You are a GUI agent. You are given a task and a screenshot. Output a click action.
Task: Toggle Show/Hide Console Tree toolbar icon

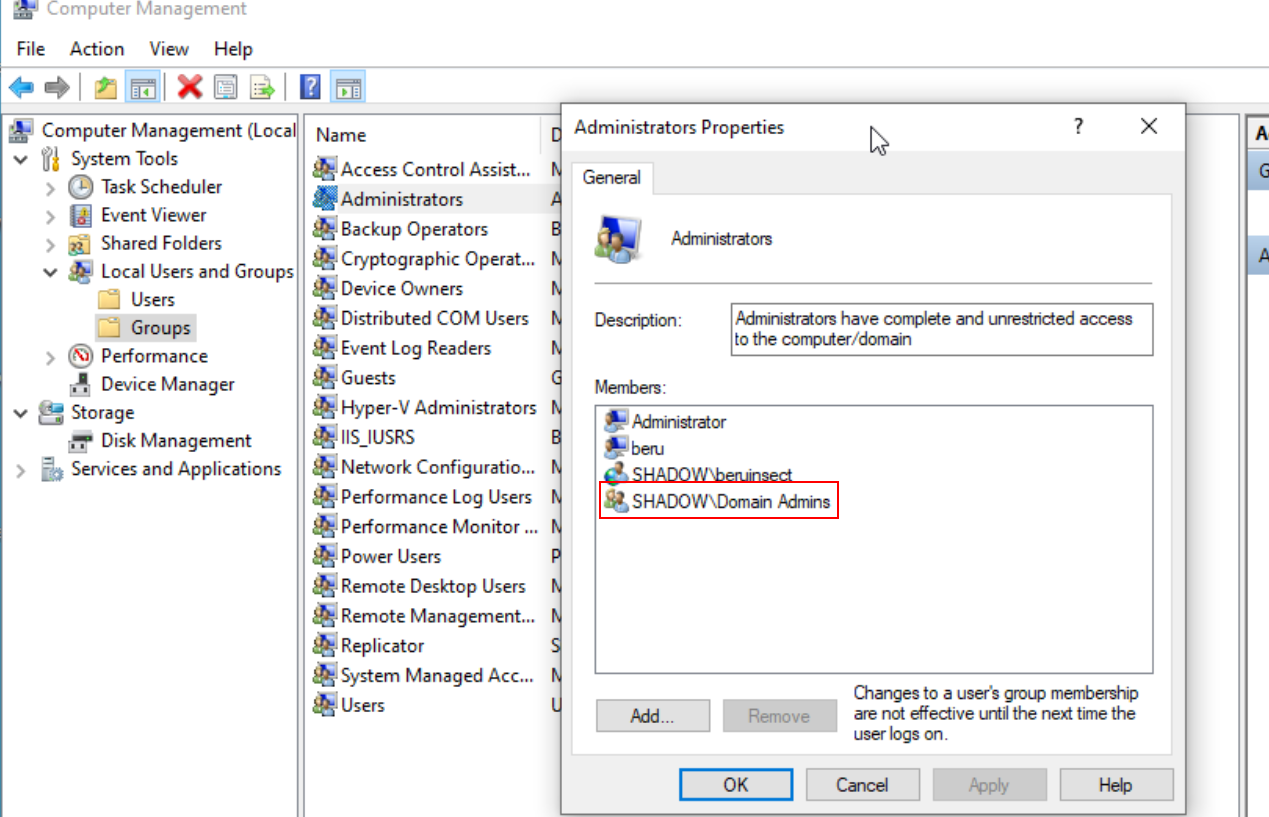pos(142,88)
